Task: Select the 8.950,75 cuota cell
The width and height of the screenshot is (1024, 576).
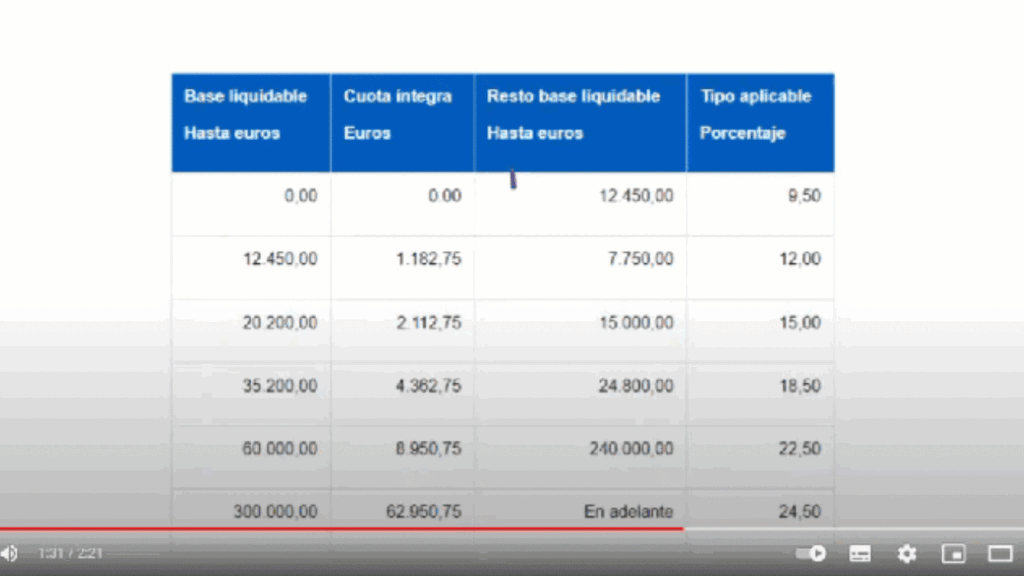Action: (x=402, y=457)
